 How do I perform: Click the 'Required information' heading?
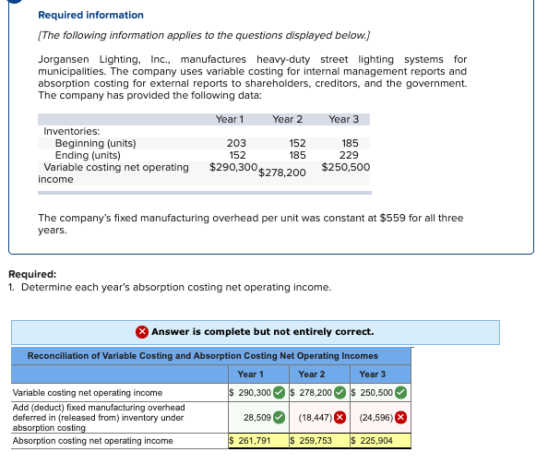tap(91, 15)
